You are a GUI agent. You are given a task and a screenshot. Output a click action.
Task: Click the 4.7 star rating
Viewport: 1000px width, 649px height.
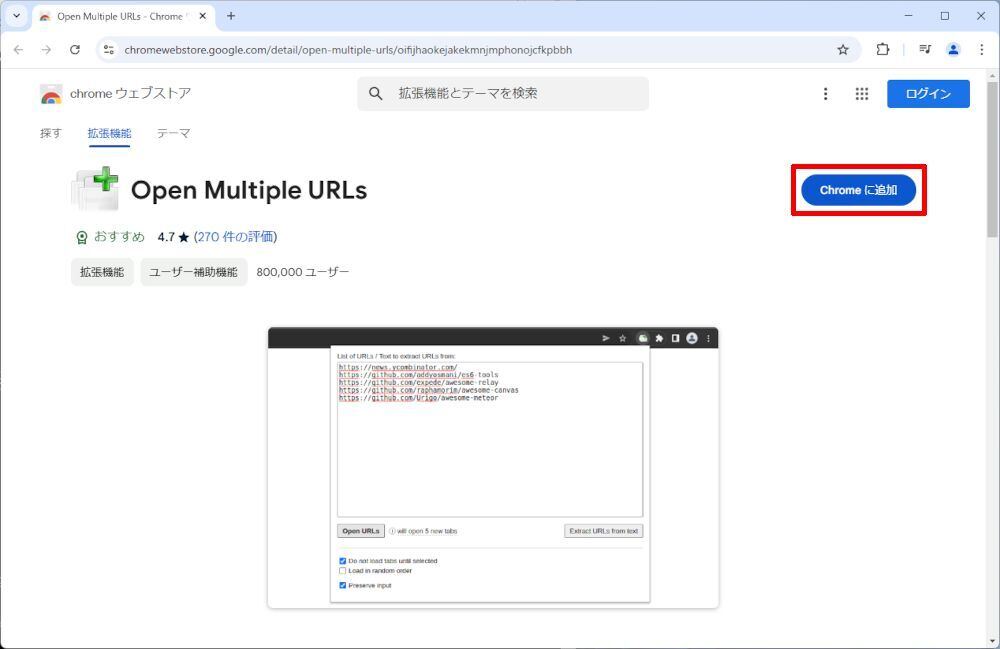click(x=173, y=237)
